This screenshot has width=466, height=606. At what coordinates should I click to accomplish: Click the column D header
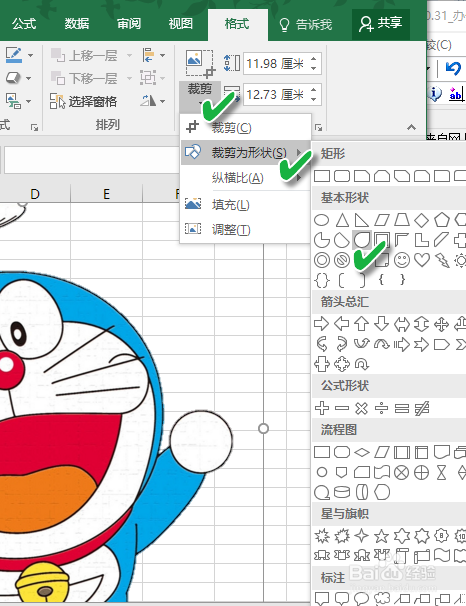coord(35,194)
